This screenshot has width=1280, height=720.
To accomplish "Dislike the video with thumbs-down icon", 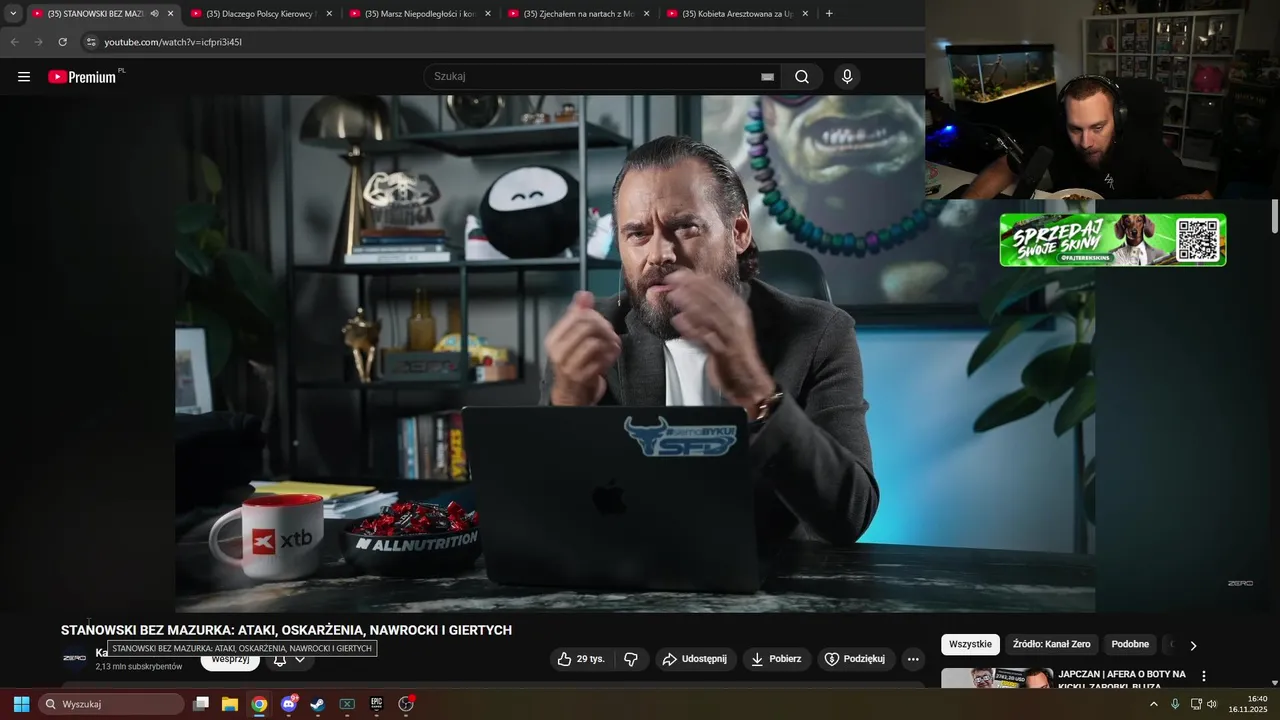I will (x=631, y=659).
